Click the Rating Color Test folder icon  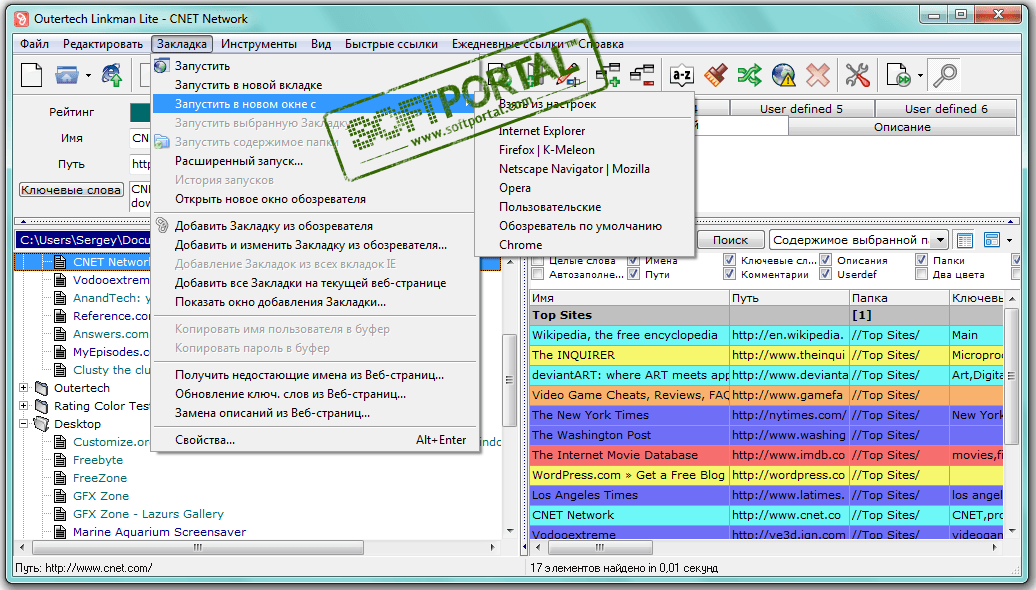42,406
